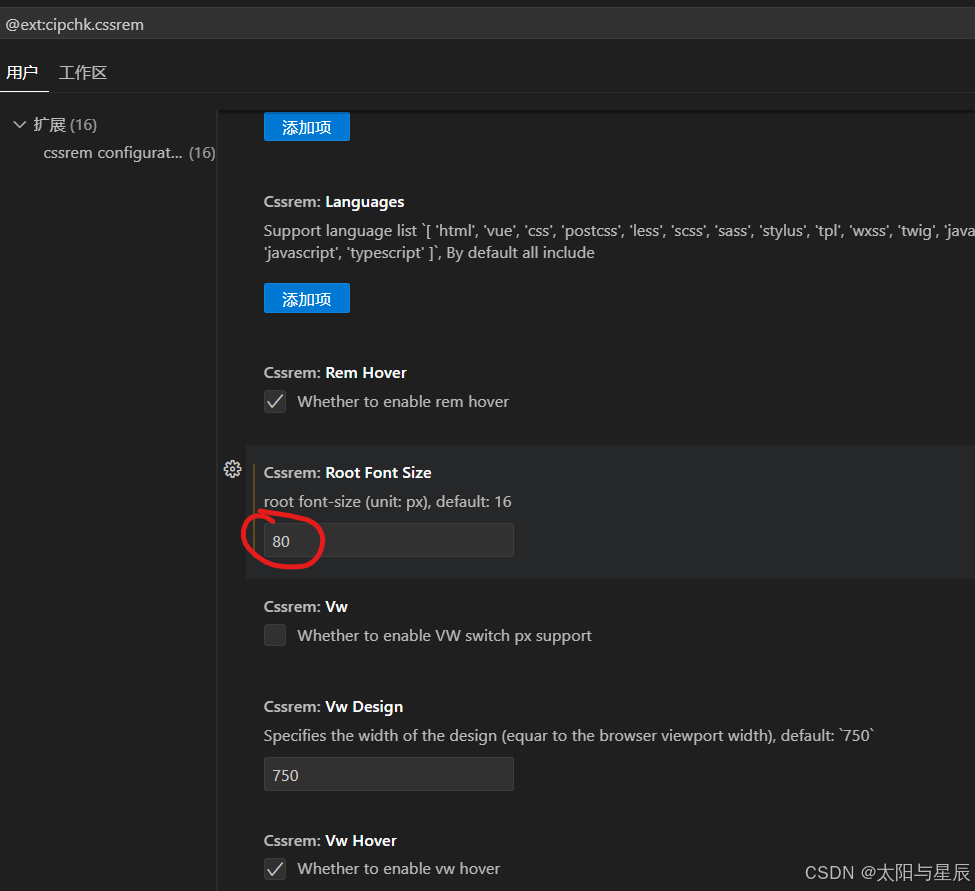Click 'Whether to enable rem hover' label

(403, 402)
